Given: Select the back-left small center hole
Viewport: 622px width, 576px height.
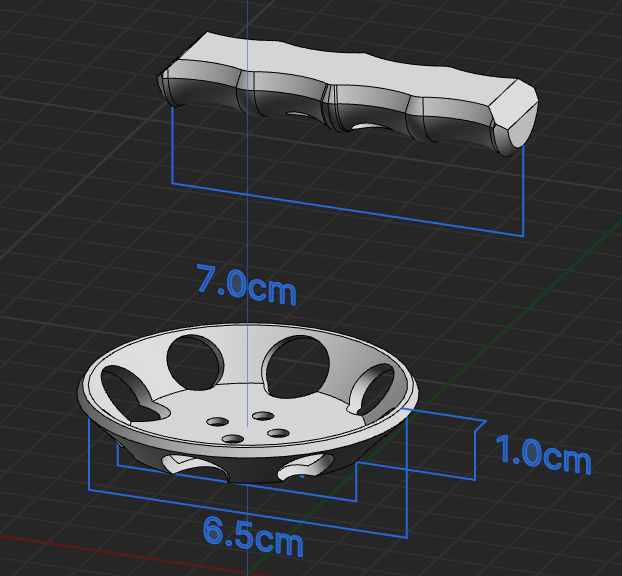Looking at the screenshot, I should click(x=217, y=422).
